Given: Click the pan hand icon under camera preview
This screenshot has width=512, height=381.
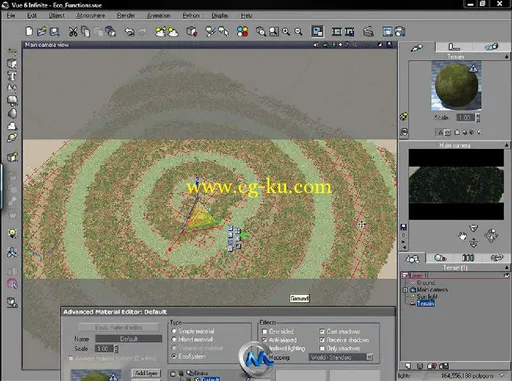Looking at the screenshot, I should (x=462, y=237).
